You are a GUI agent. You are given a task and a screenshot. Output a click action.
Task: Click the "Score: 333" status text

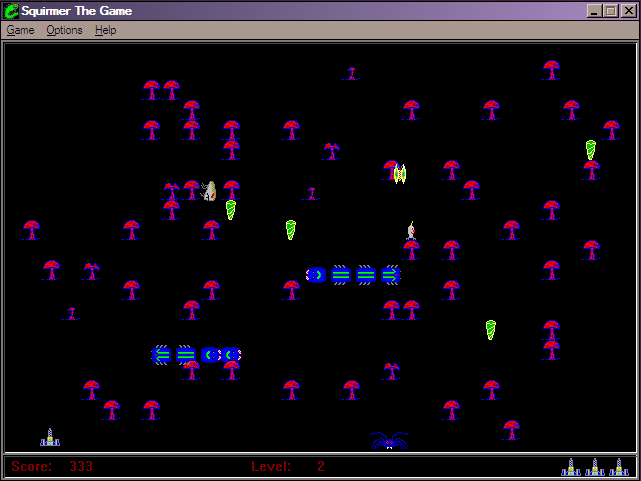(52, 466)
